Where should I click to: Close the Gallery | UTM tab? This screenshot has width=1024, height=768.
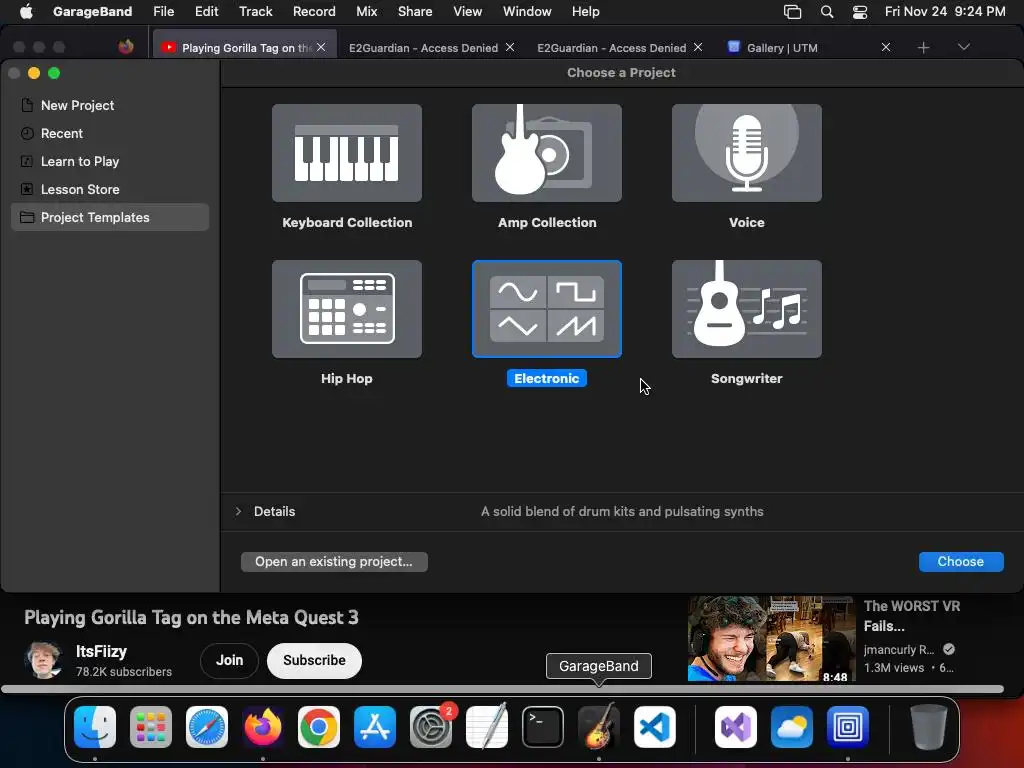click(886, 47)
